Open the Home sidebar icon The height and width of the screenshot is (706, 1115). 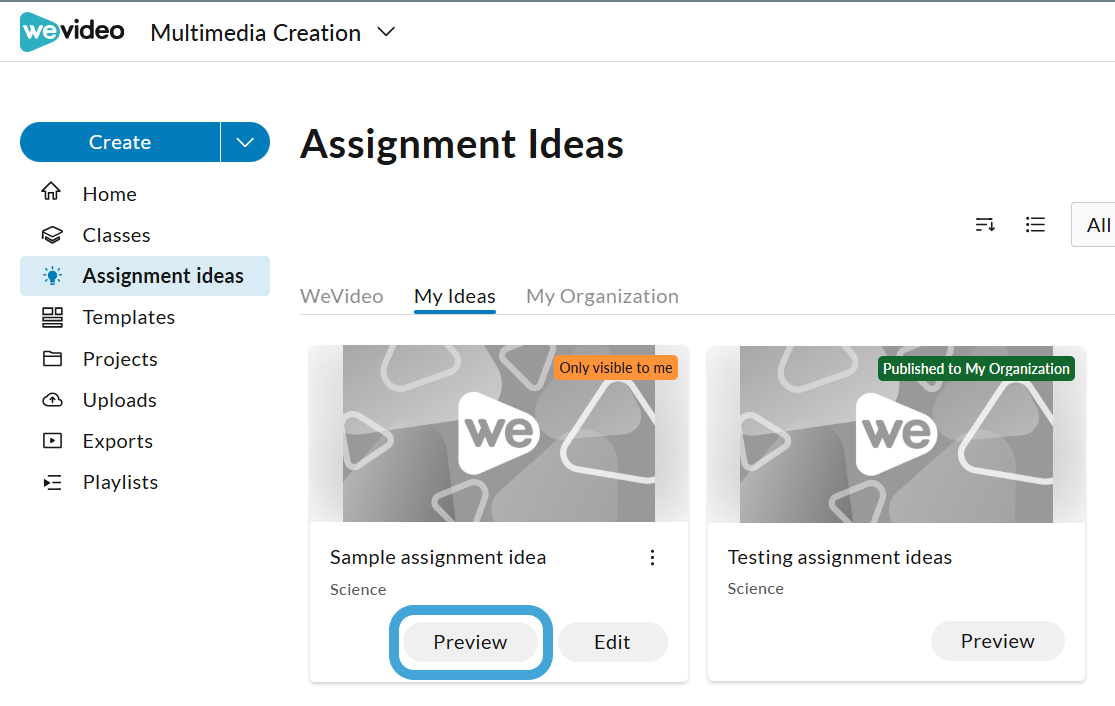51,192
